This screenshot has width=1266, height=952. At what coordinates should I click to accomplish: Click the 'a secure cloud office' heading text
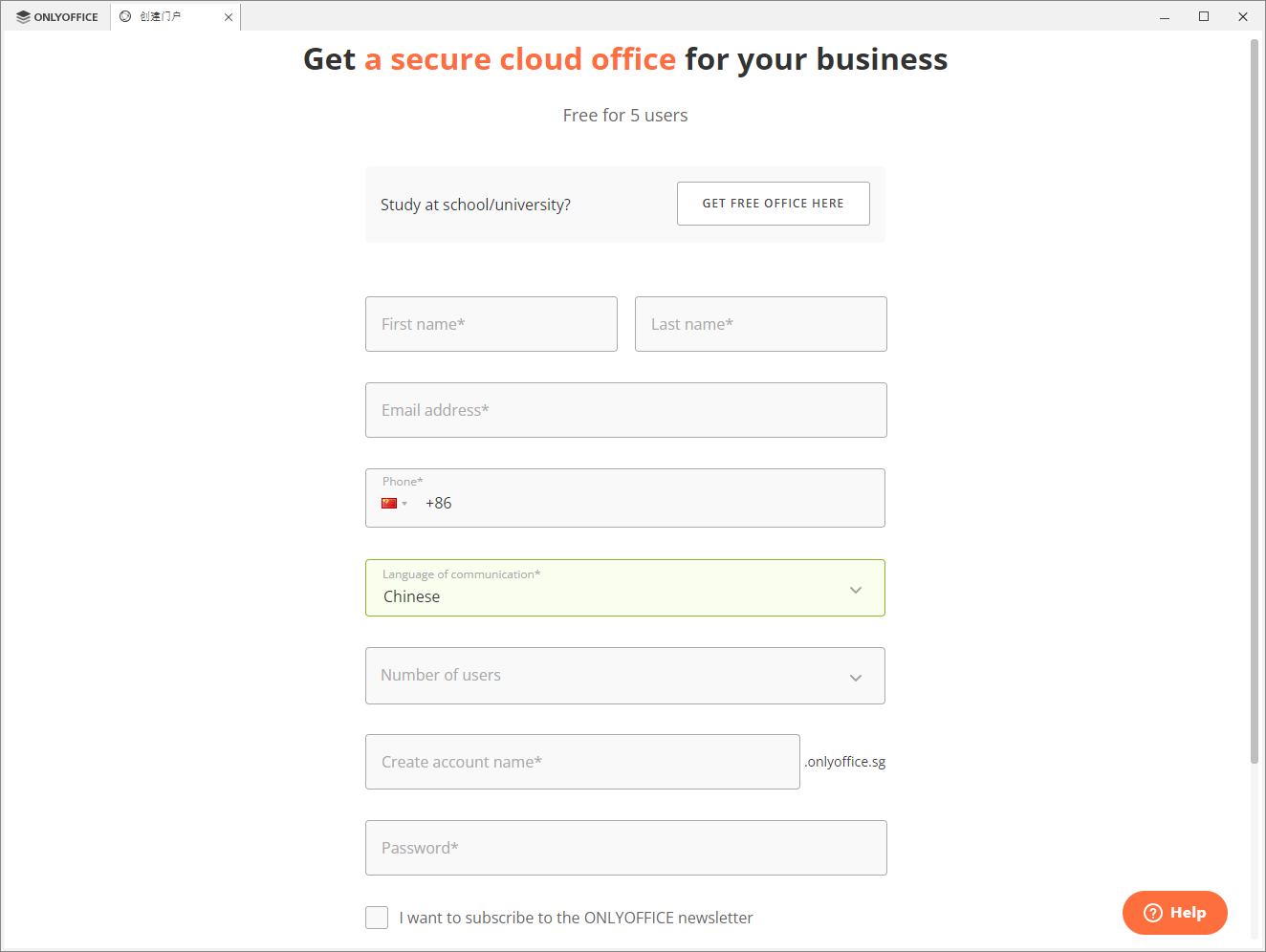tap(520, 59)
